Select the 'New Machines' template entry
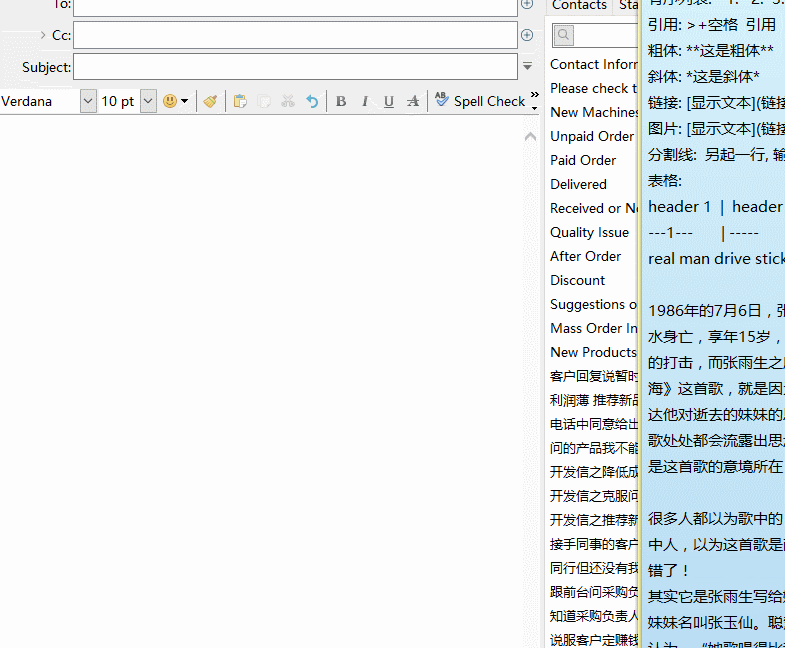 click(594, 113)
